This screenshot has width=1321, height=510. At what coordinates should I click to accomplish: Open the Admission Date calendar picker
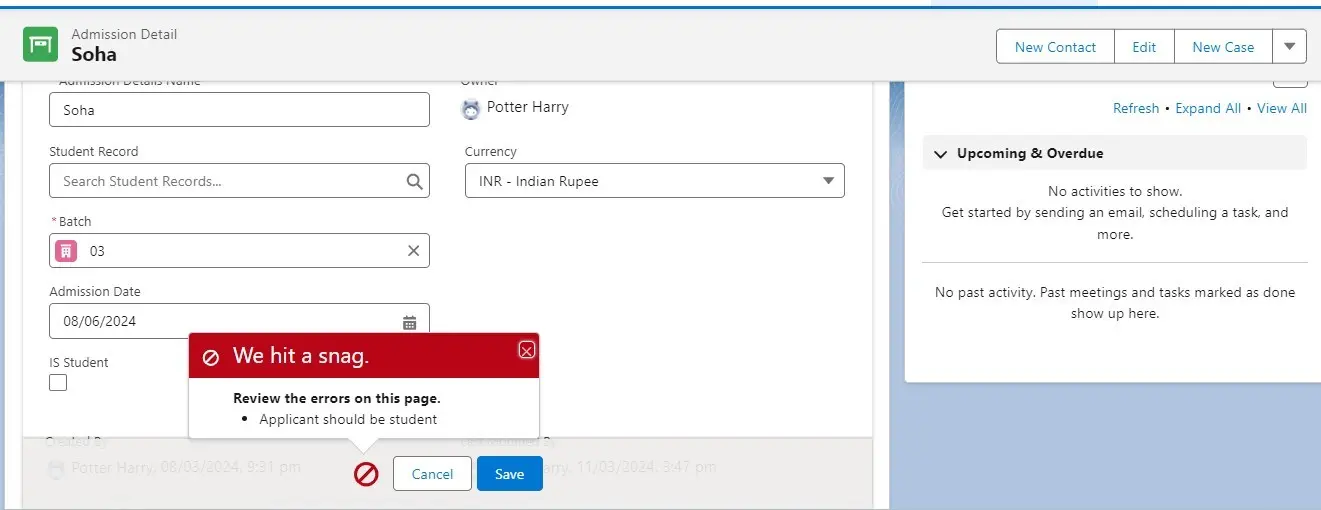(x=410, y=322)
